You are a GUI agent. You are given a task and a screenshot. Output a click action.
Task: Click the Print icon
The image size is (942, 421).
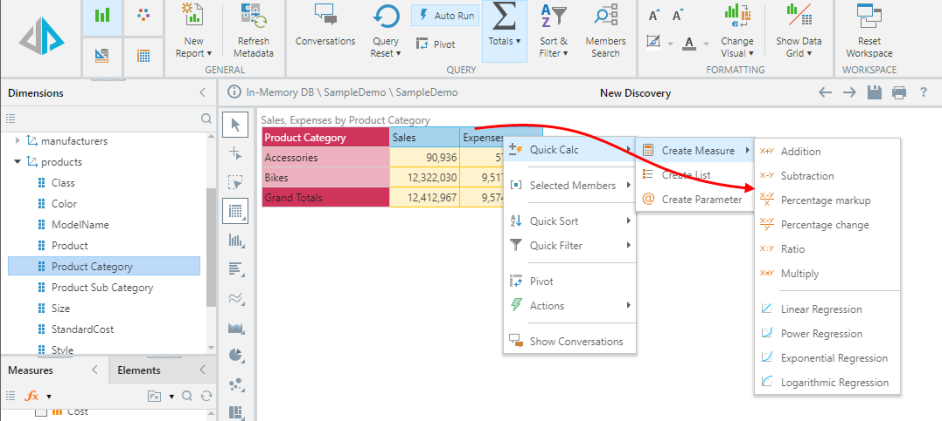click(899, 92)
